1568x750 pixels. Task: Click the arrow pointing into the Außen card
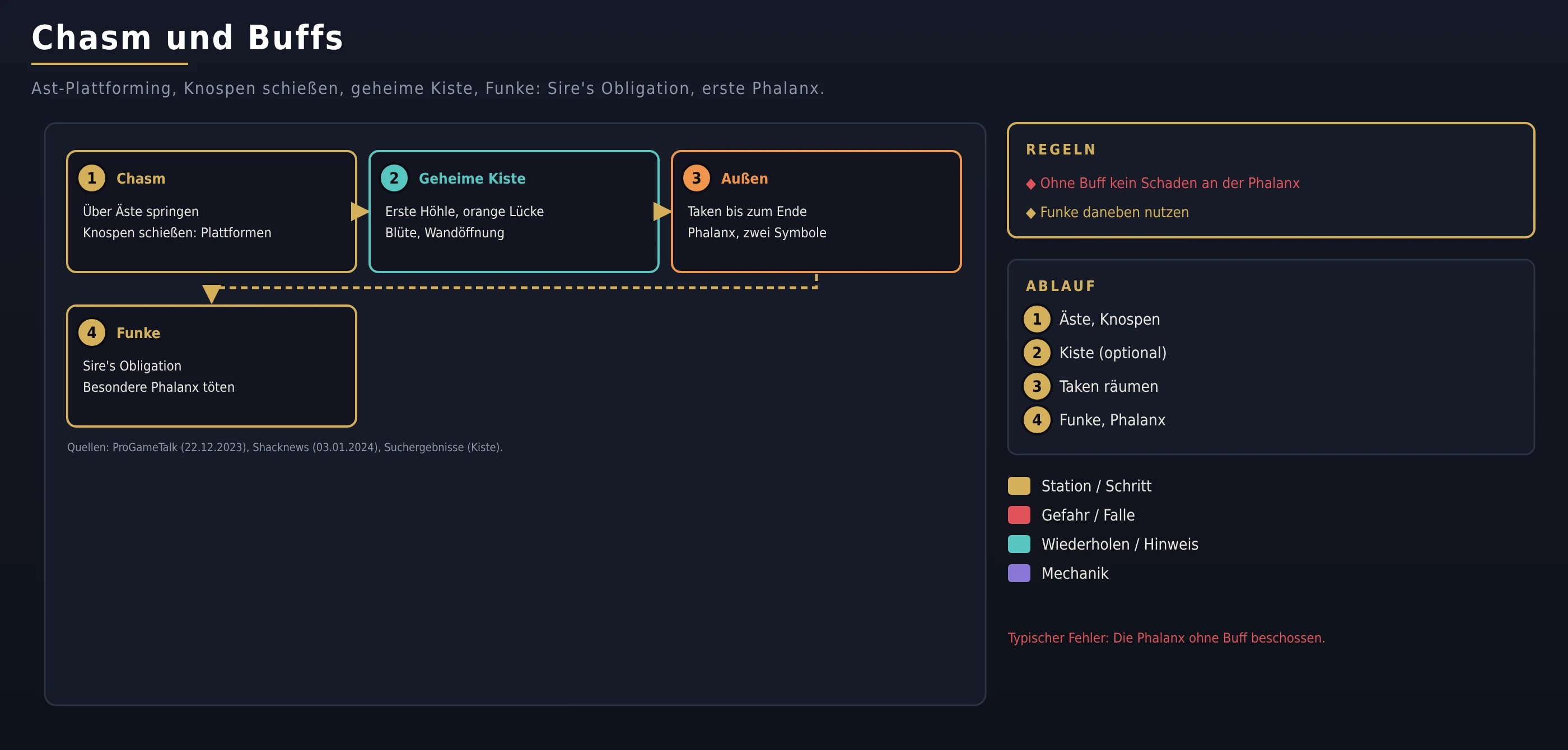pos(662,212)
